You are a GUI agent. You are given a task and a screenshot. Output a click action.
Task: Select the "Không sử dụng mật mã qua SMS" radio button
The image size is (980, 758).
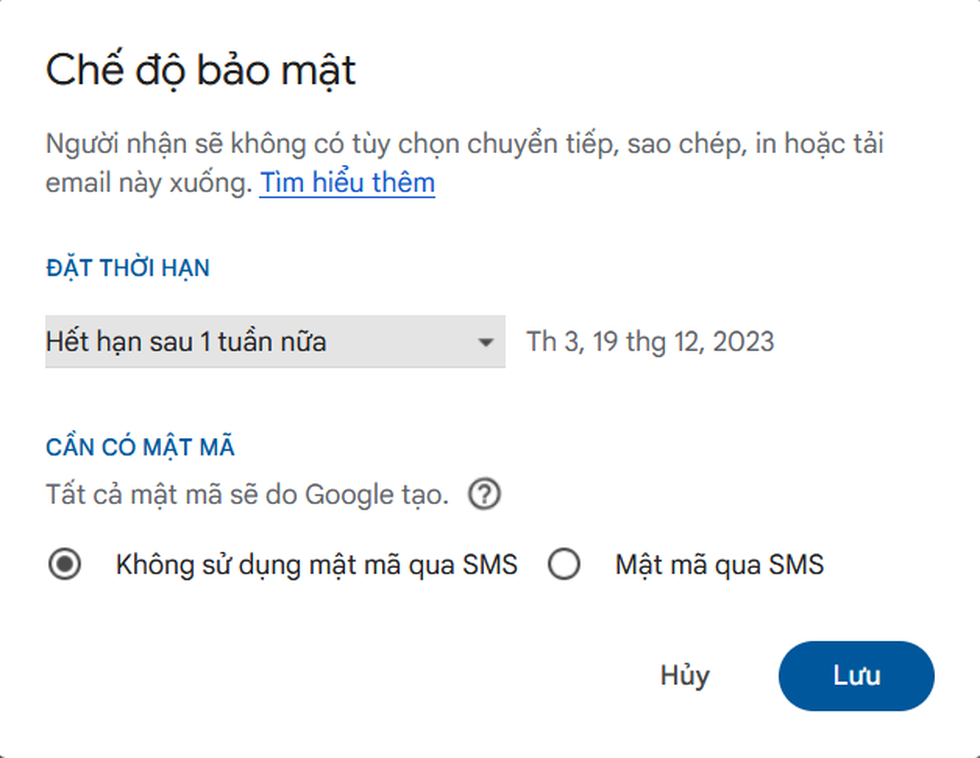65,565
